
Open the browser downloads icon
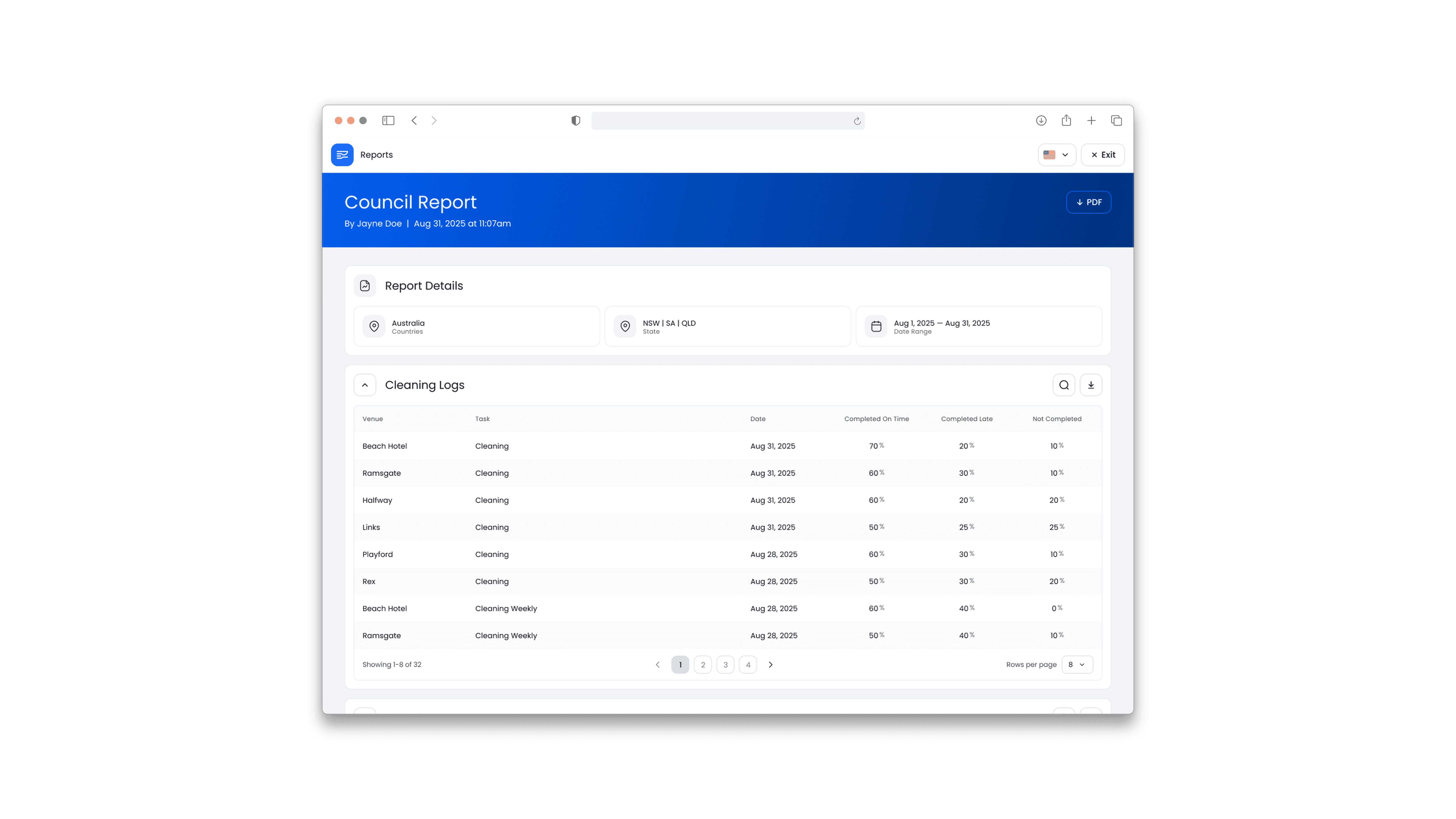tap(1041, 120)
